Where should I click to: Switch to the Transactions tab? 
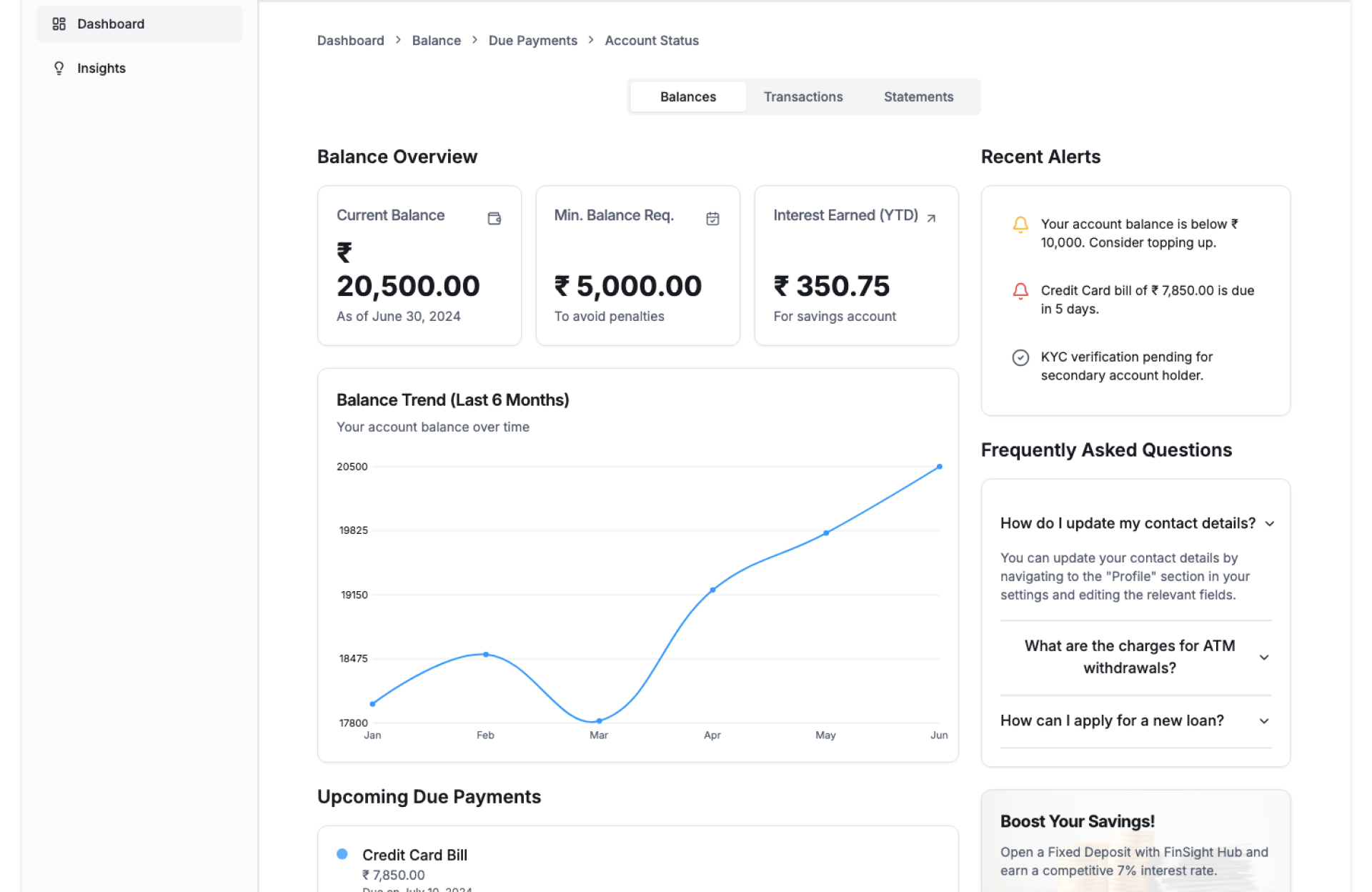point(802,96)
